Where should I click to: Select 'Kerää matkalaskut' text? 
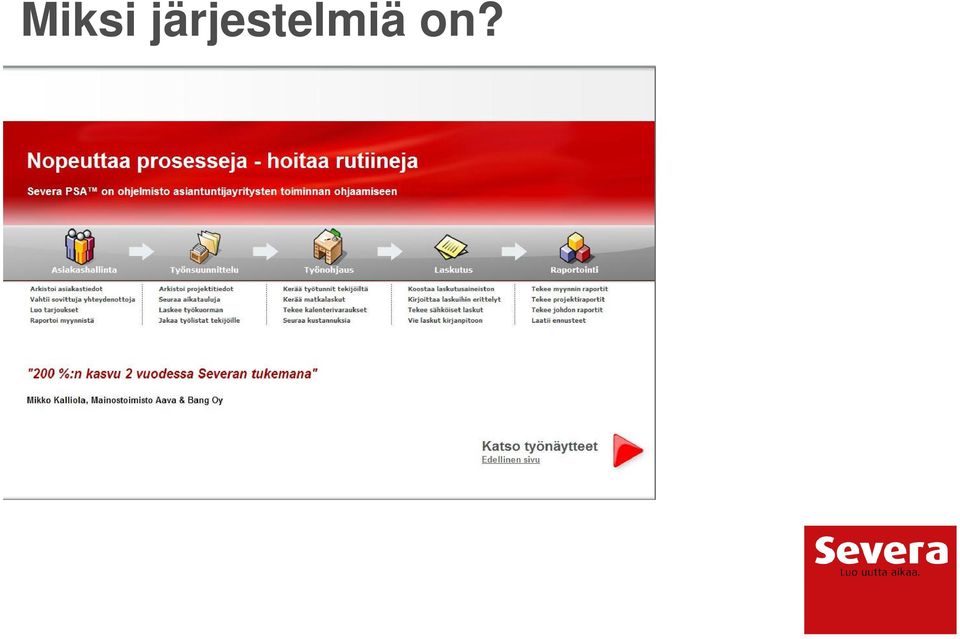(x=313, y=299)
